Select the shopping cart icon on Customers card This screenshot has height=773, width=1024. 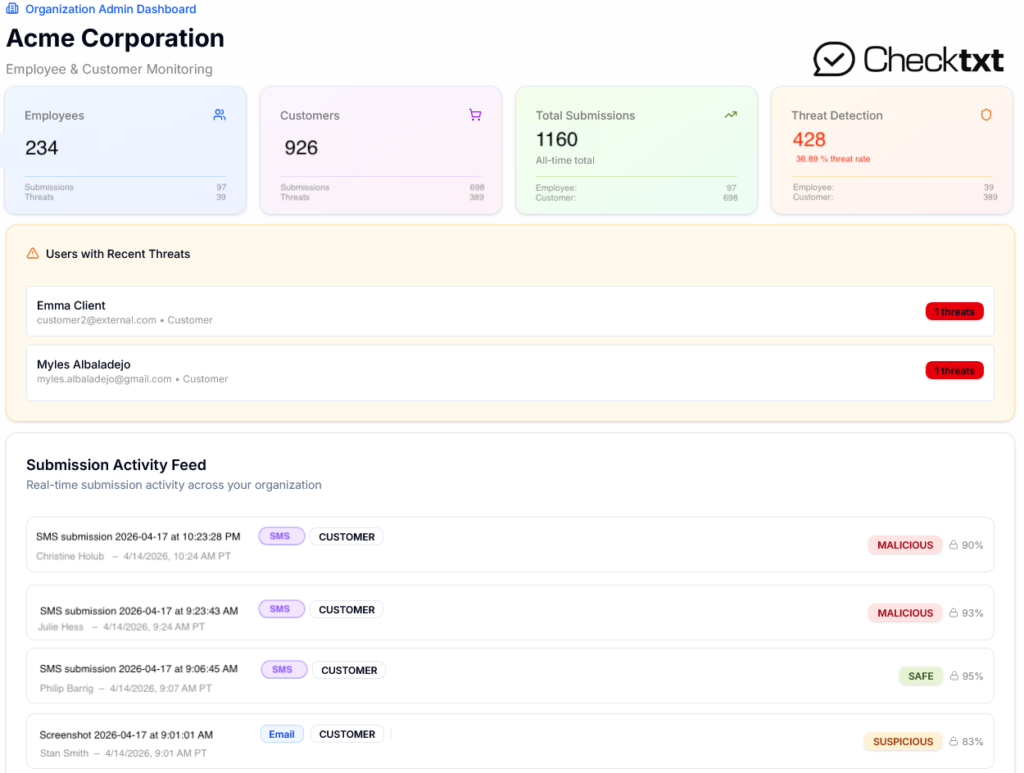475,115
